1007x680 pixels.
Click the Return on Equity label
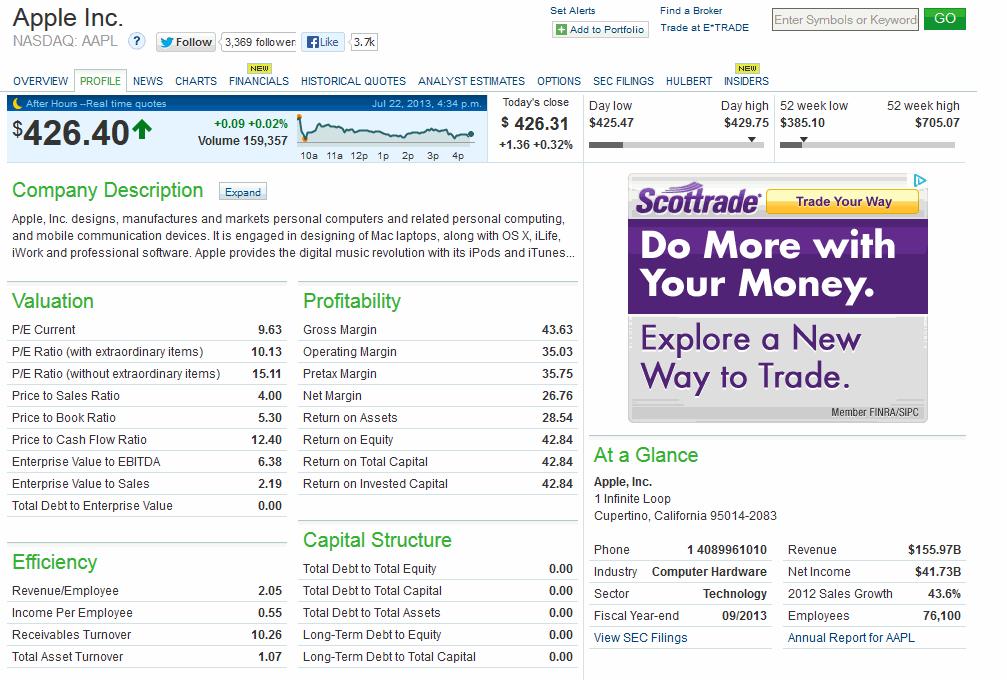click(347, 440)
